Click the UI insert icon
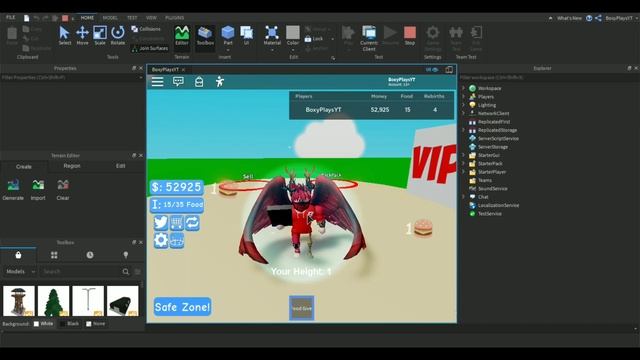Image resolution: width=640 pixels, height=360 pixels. (247, 36)
